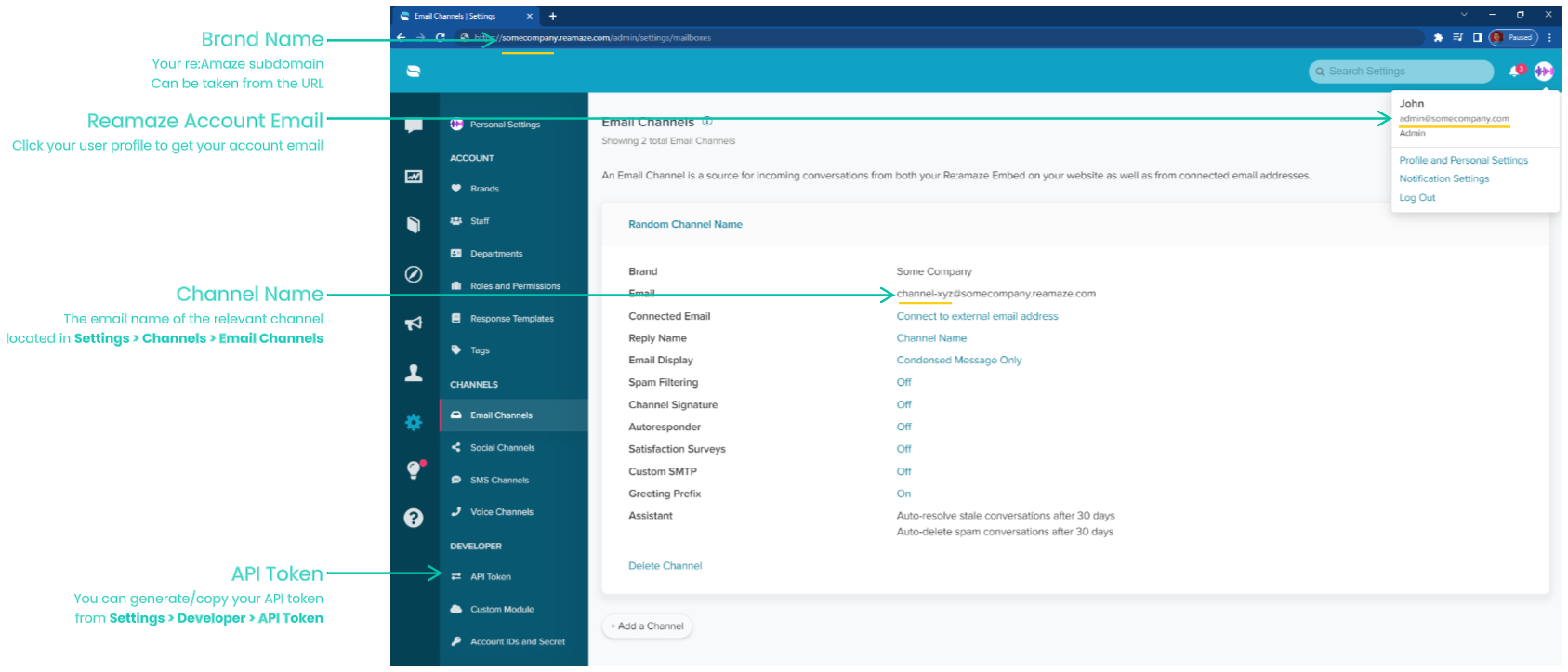Open Tags in the sidebar

pyautogui.click(x=480, y=350)
